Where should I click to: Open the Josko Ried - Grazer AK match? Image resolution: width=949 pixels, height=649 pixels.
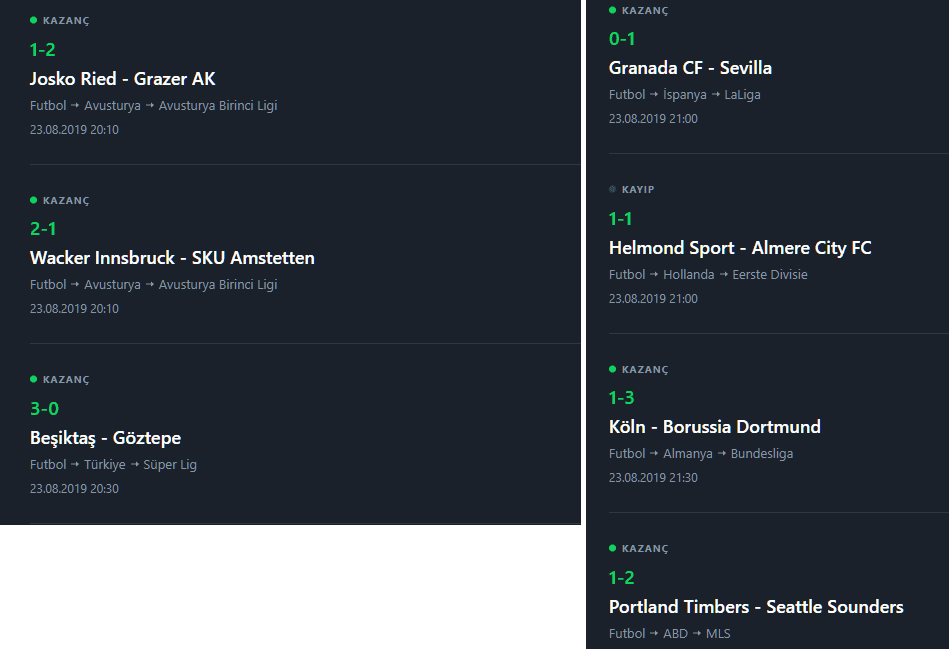tap(123, 79)
